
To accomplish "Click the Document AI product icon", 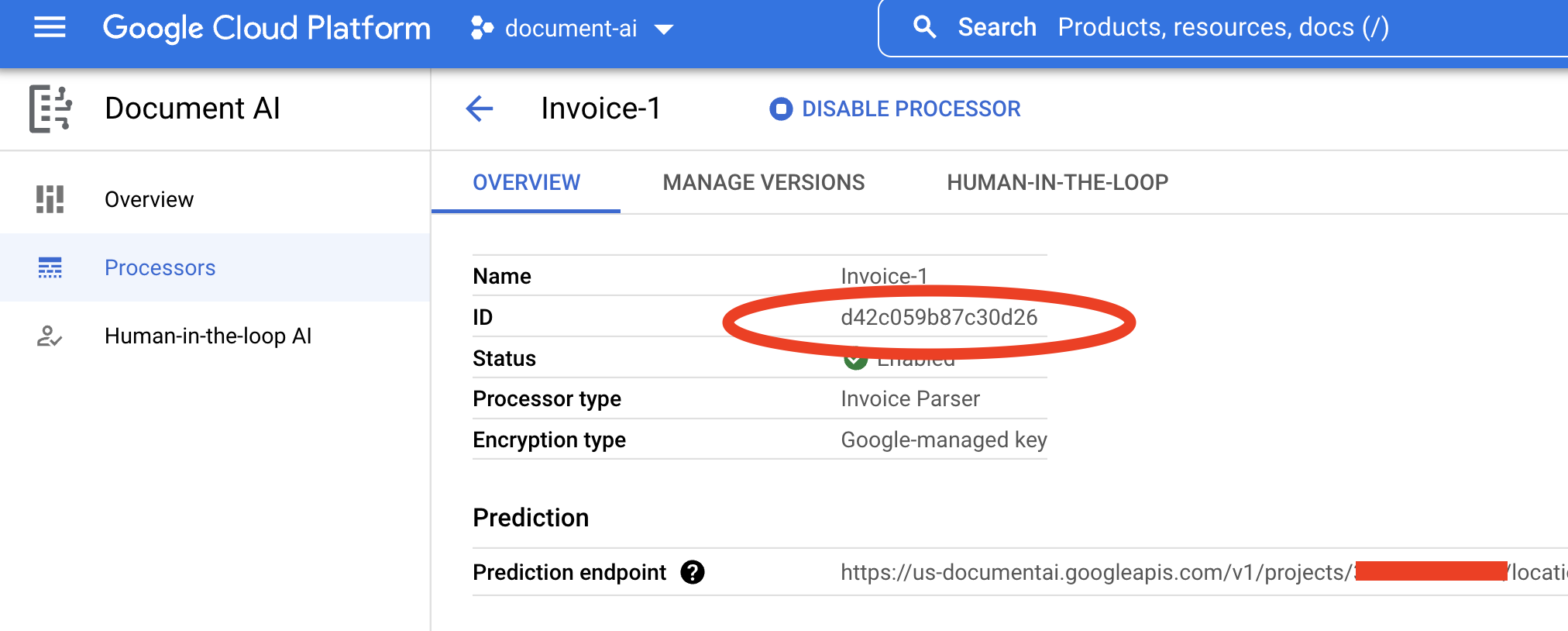I will 50,109.
